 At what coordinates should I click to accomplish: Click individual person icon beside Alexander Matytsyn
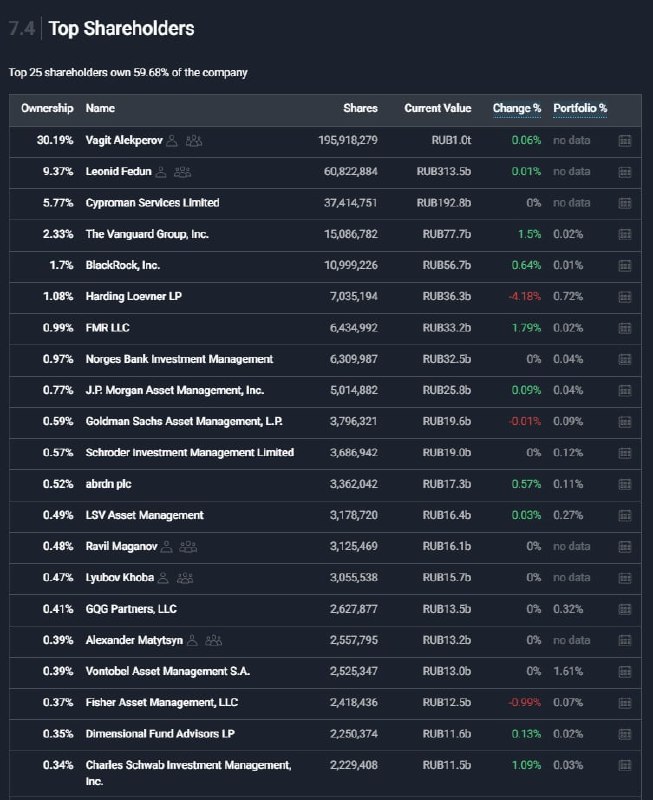(192, 640)
